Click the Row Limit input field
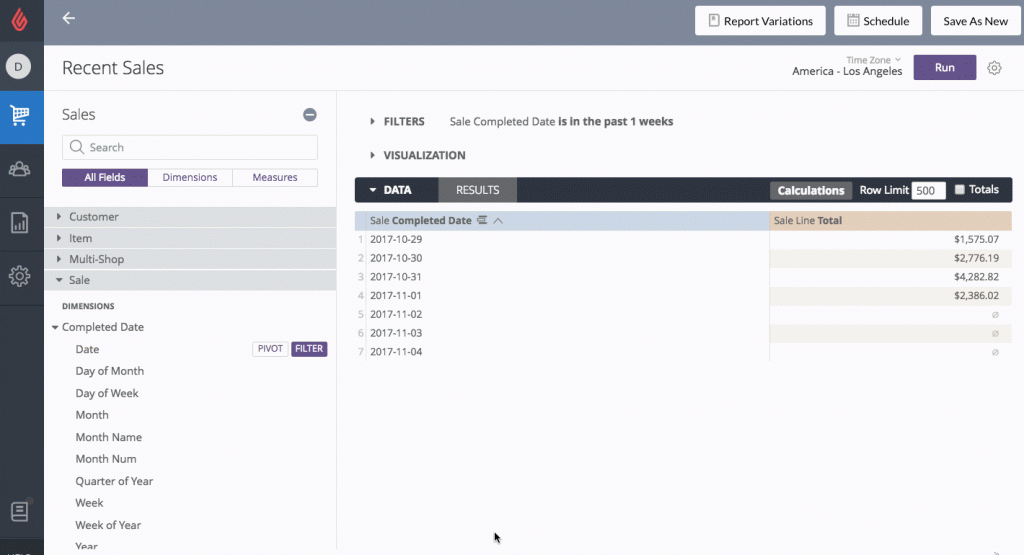This screenshot has width=1024, height=555. tap(928, 190)
